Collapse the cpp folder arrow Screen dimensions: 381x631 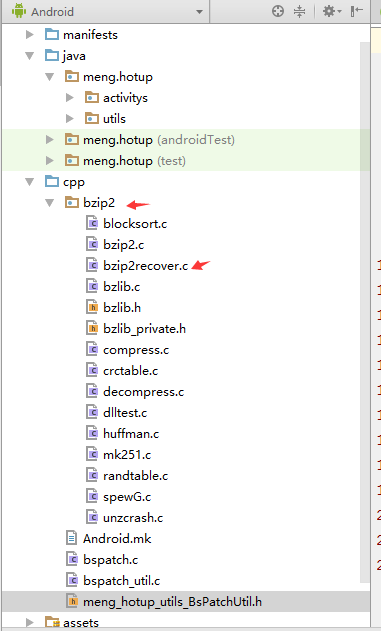tap(30, 182)
